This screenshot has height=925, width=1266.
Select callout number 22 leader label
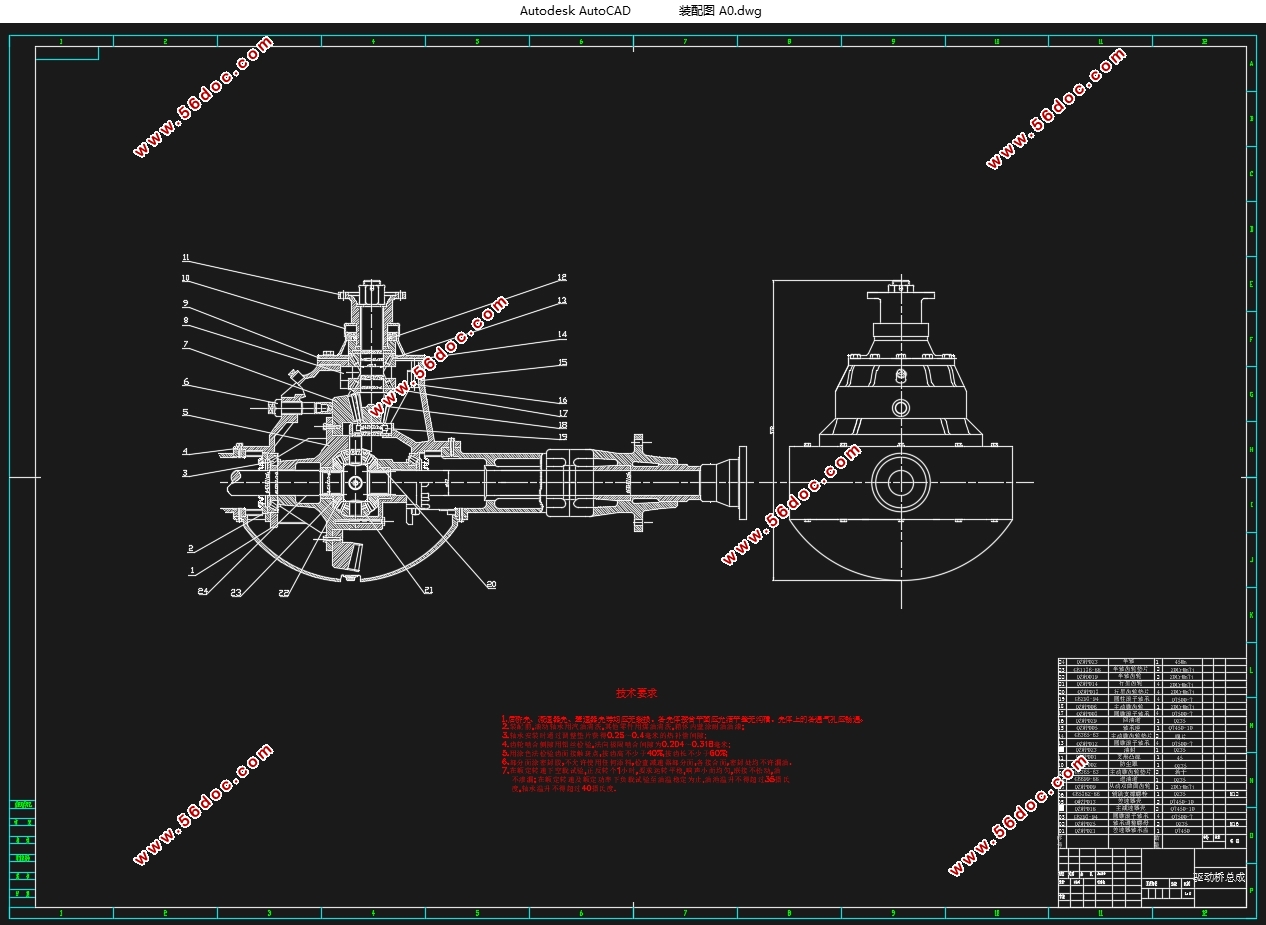point(284,593)
